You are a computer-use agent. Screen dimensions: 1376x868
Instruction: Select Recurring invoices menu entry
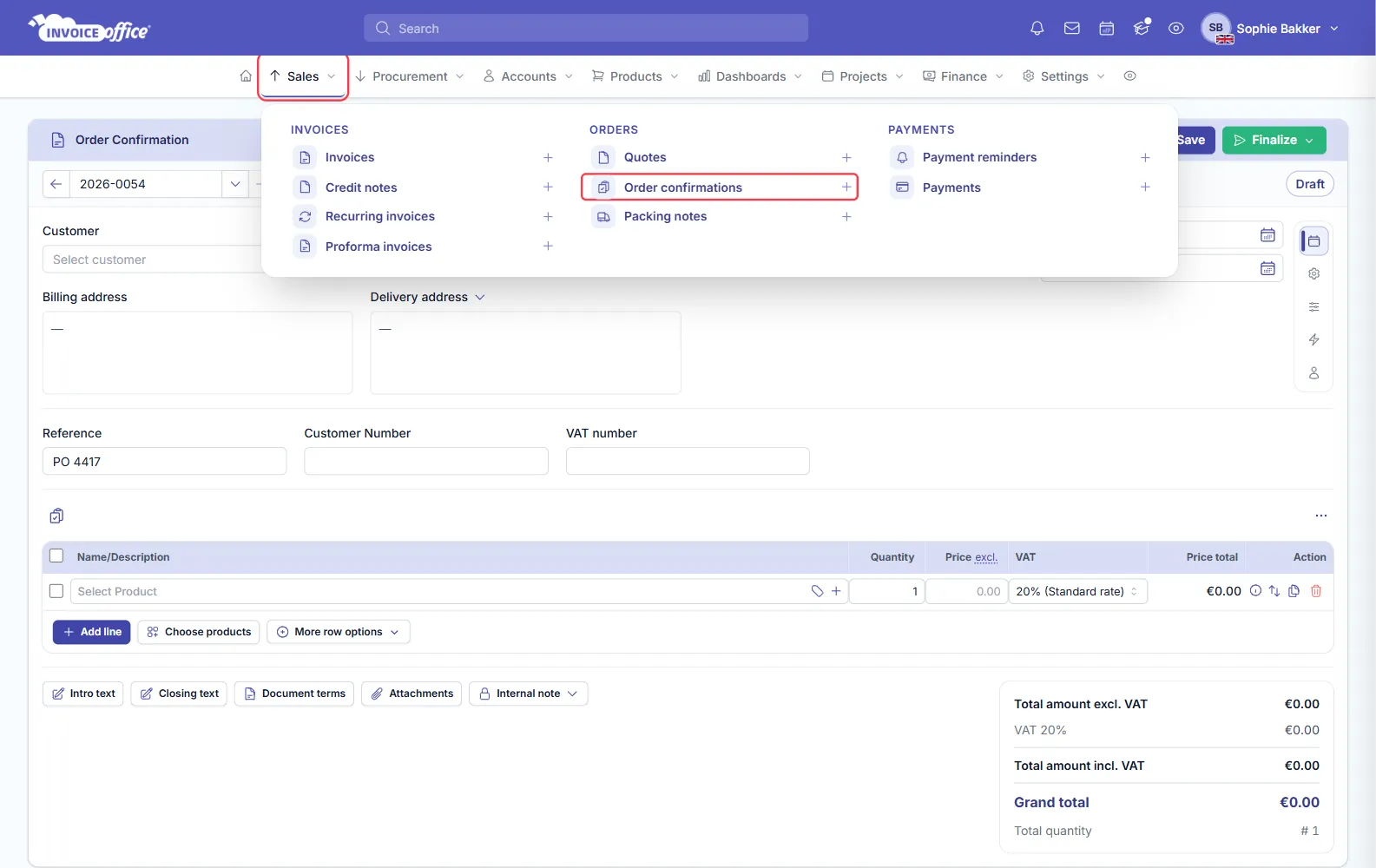coord(379,217)
